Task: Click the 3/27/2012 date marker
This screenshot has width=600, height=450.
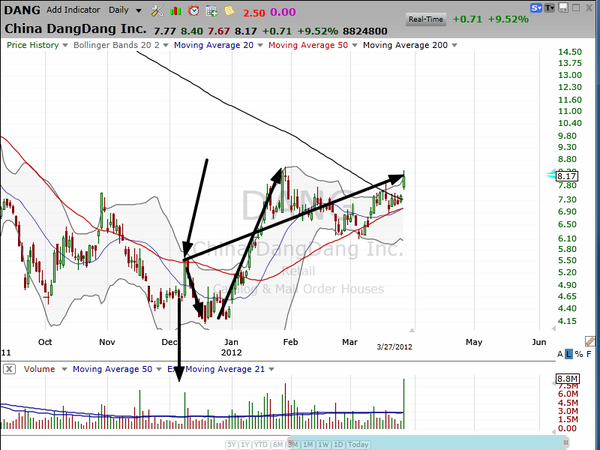Action: point(395,347)
